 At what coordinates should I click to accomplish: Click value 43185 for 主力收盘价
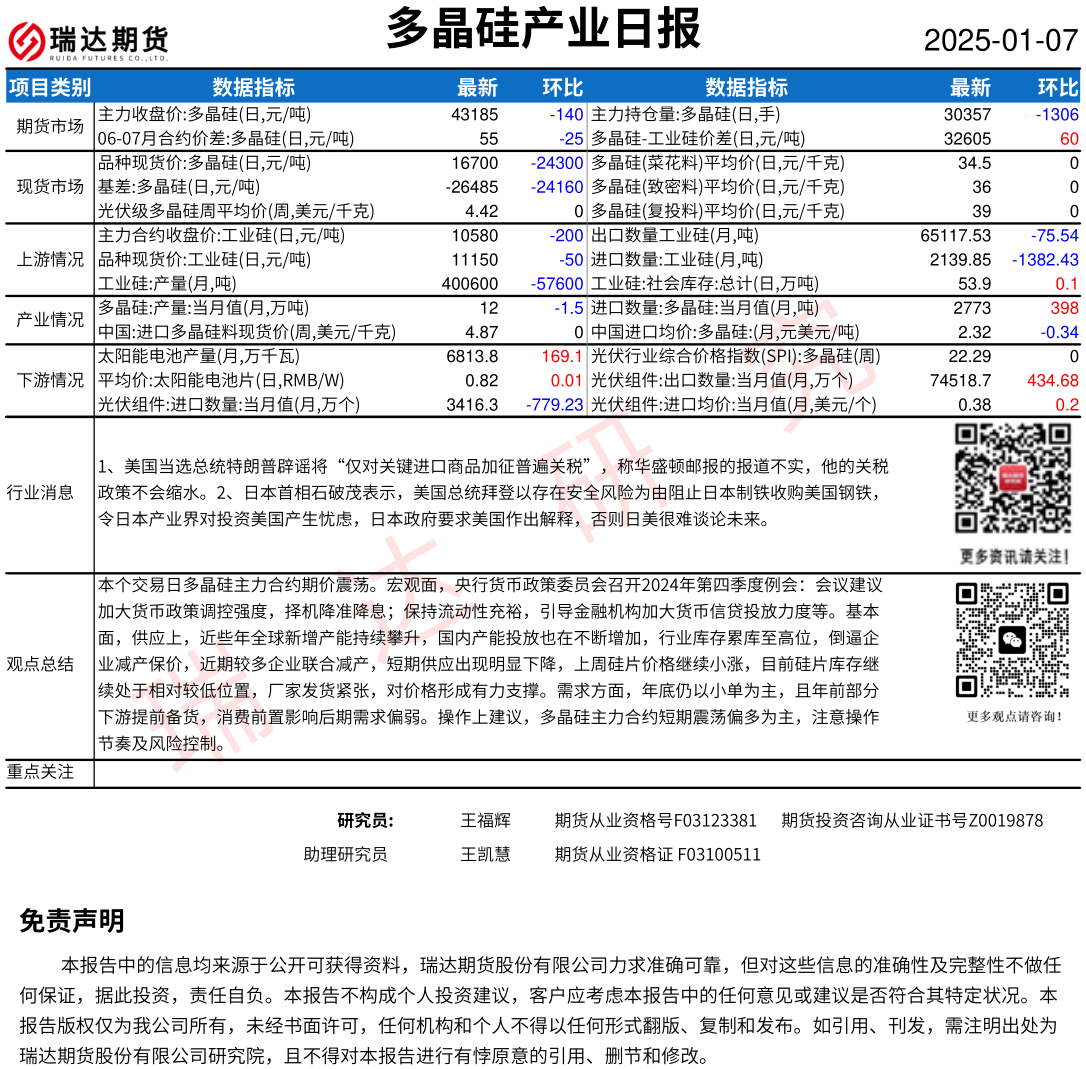[x=474, y=114]
